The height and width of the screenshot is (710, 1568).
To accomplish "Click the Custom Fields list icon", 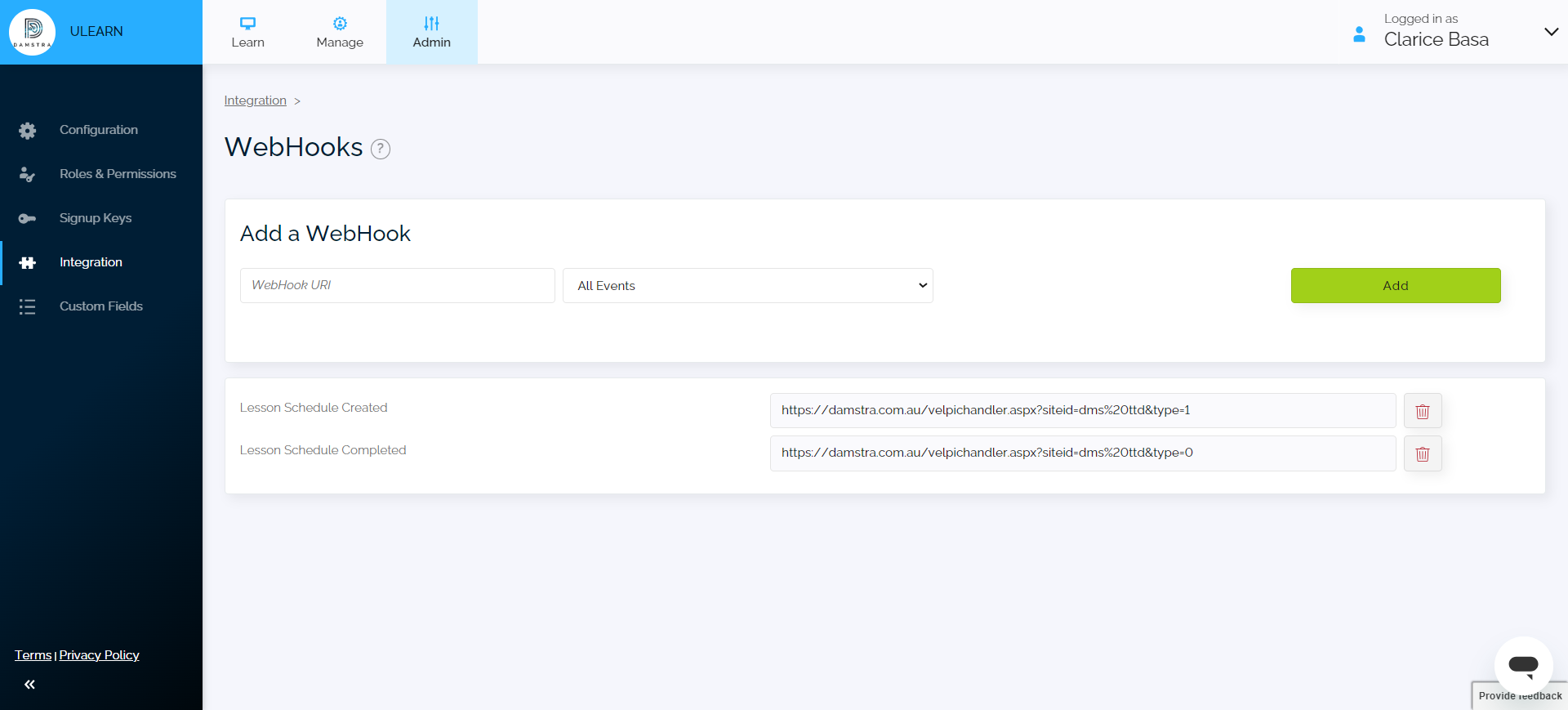I will point(28,306).
